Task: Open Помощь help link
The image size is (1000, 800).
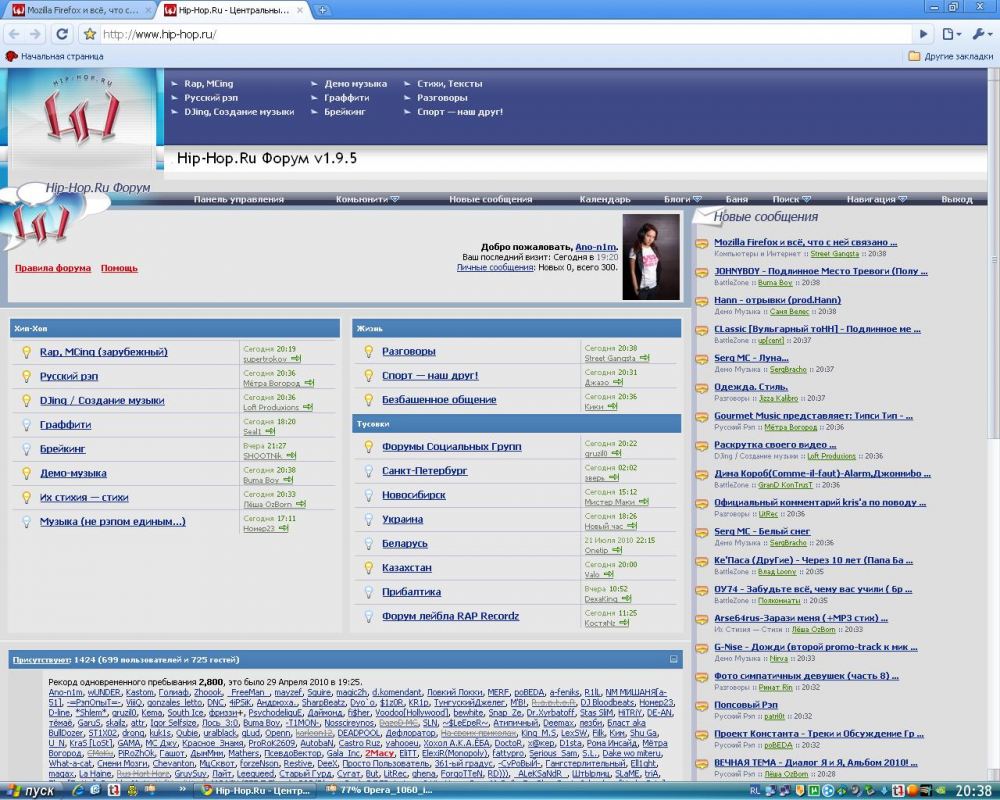Action: click(x=119, y=268)
